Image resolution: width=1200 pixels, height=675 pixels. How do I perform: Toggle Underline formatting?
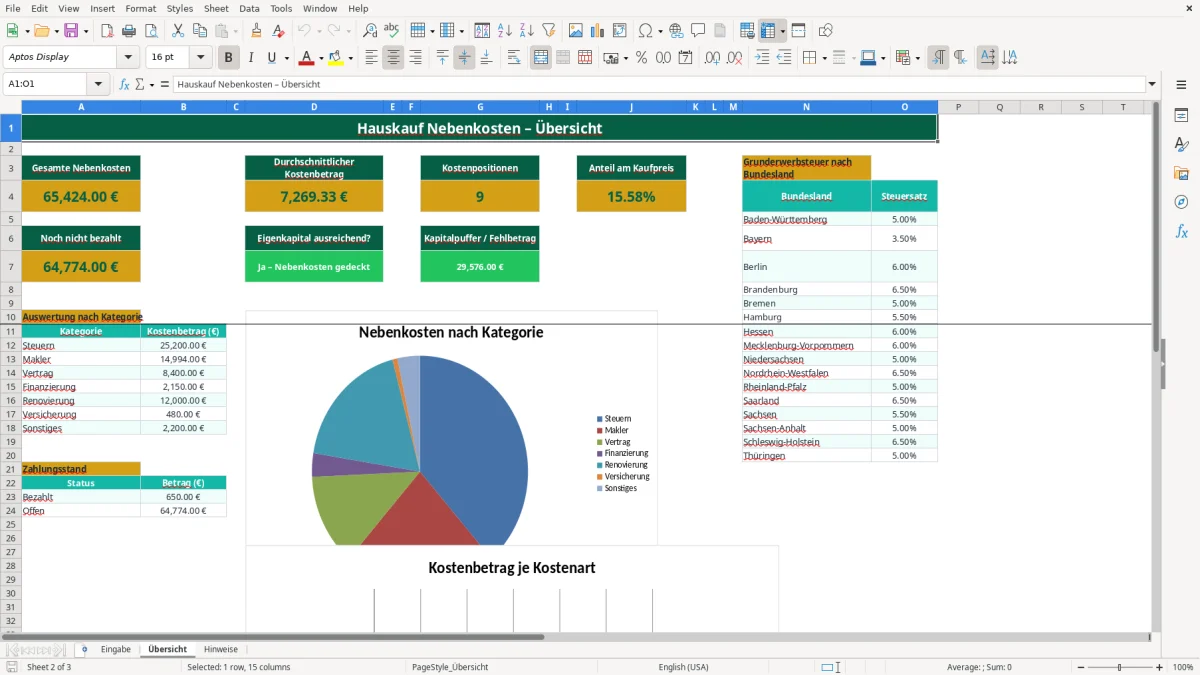(271, 57)
